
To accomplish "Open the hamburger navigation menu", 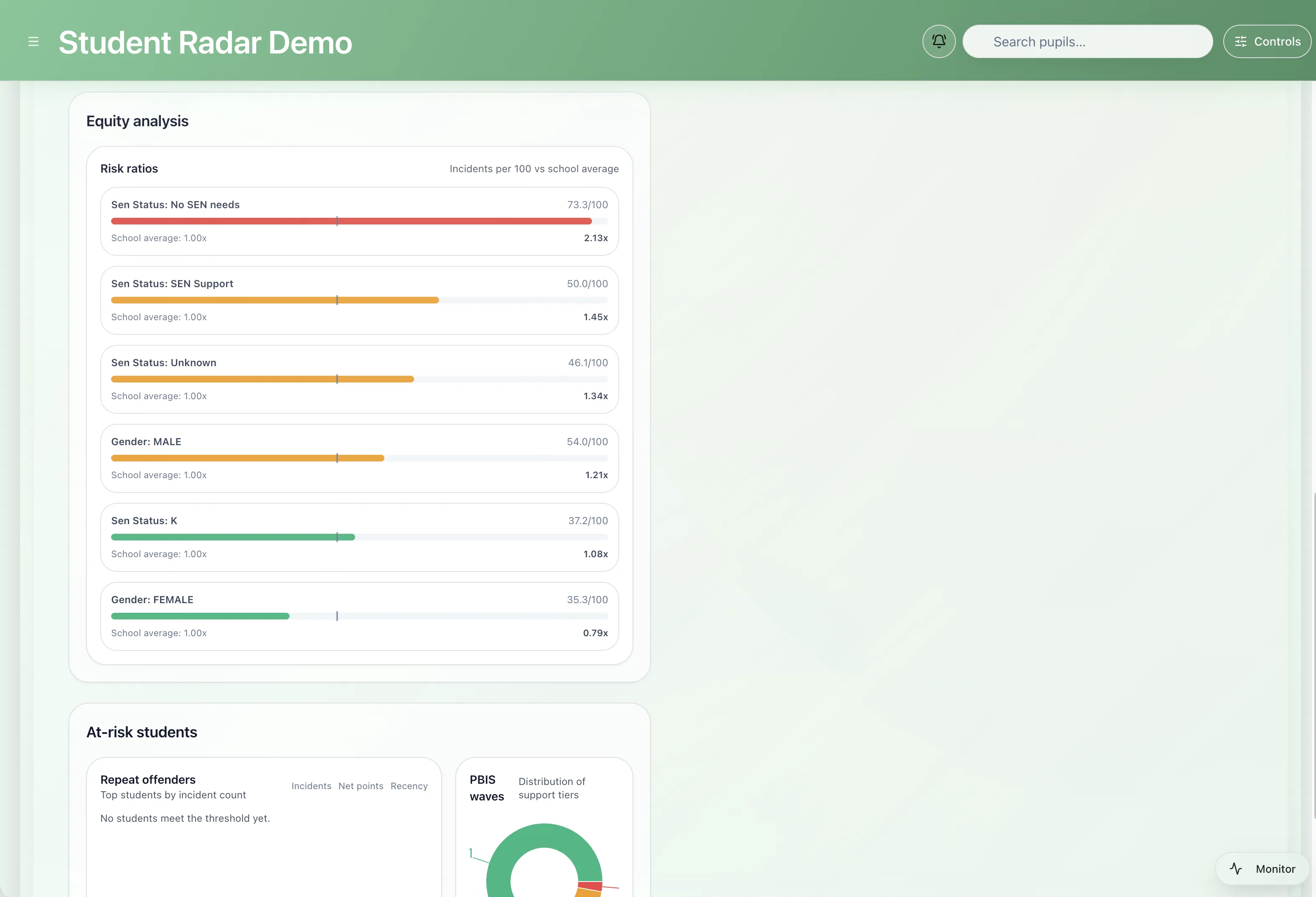I will pyautogui.click(x=33, y=41).
